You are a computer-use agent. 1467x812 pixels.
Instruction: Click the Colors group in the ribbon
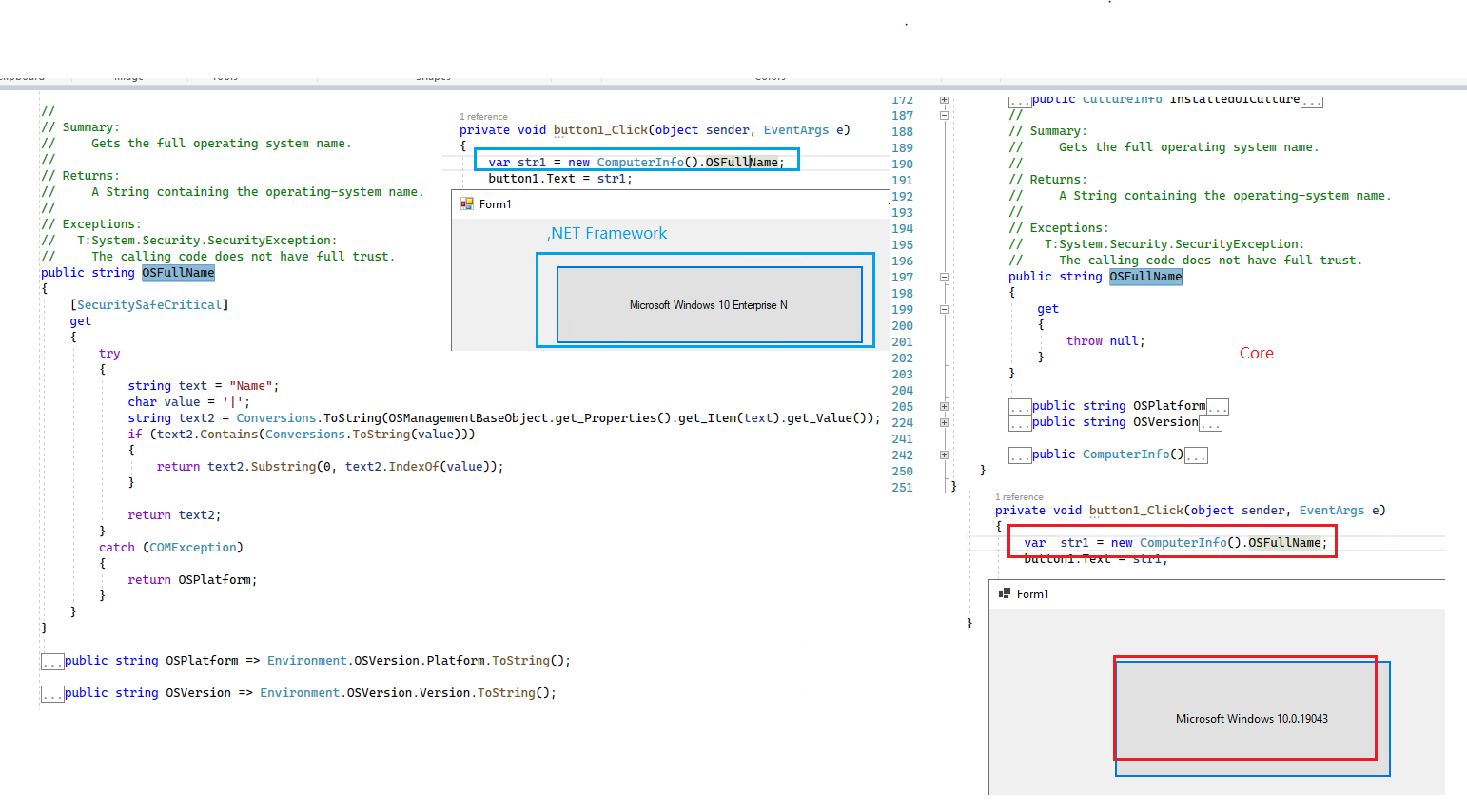click(x=771, y=76)
